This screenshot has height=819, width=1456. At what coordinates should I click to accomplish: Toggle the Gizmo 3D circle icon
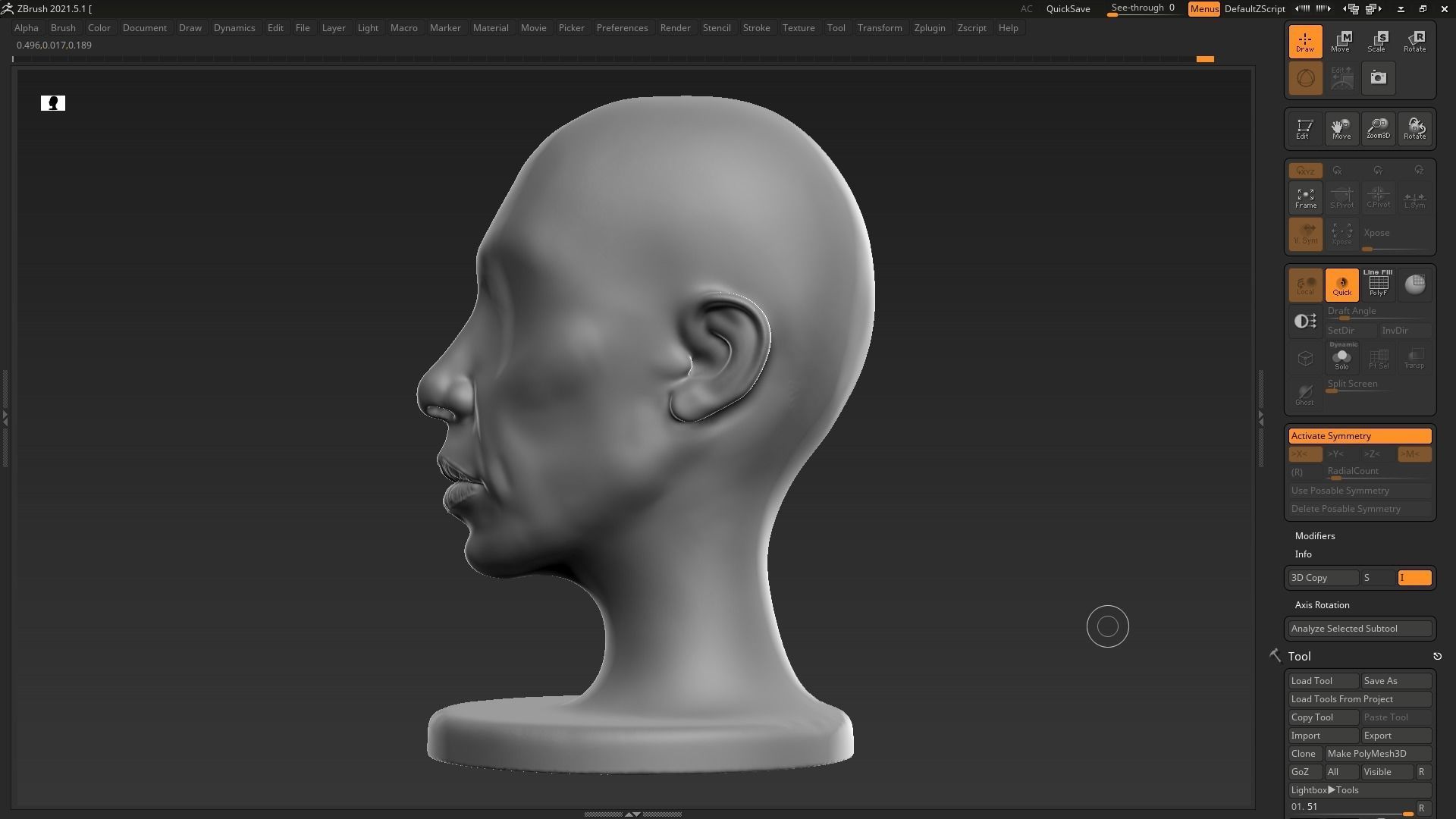tap(1305, 78)
